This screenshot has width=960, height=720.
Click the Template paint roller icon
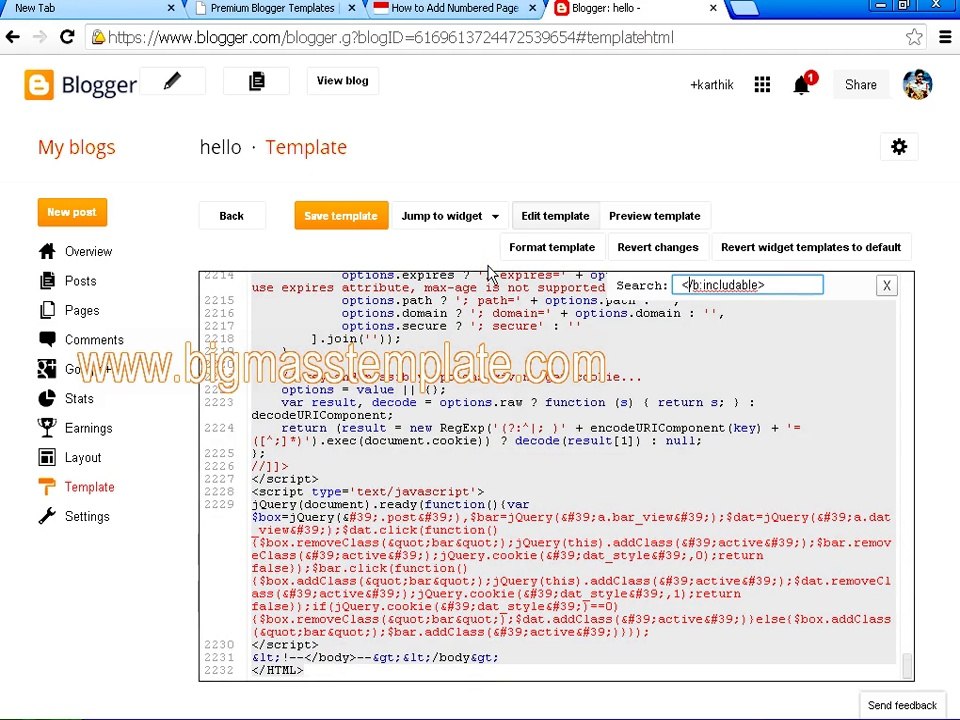[47, 487]
